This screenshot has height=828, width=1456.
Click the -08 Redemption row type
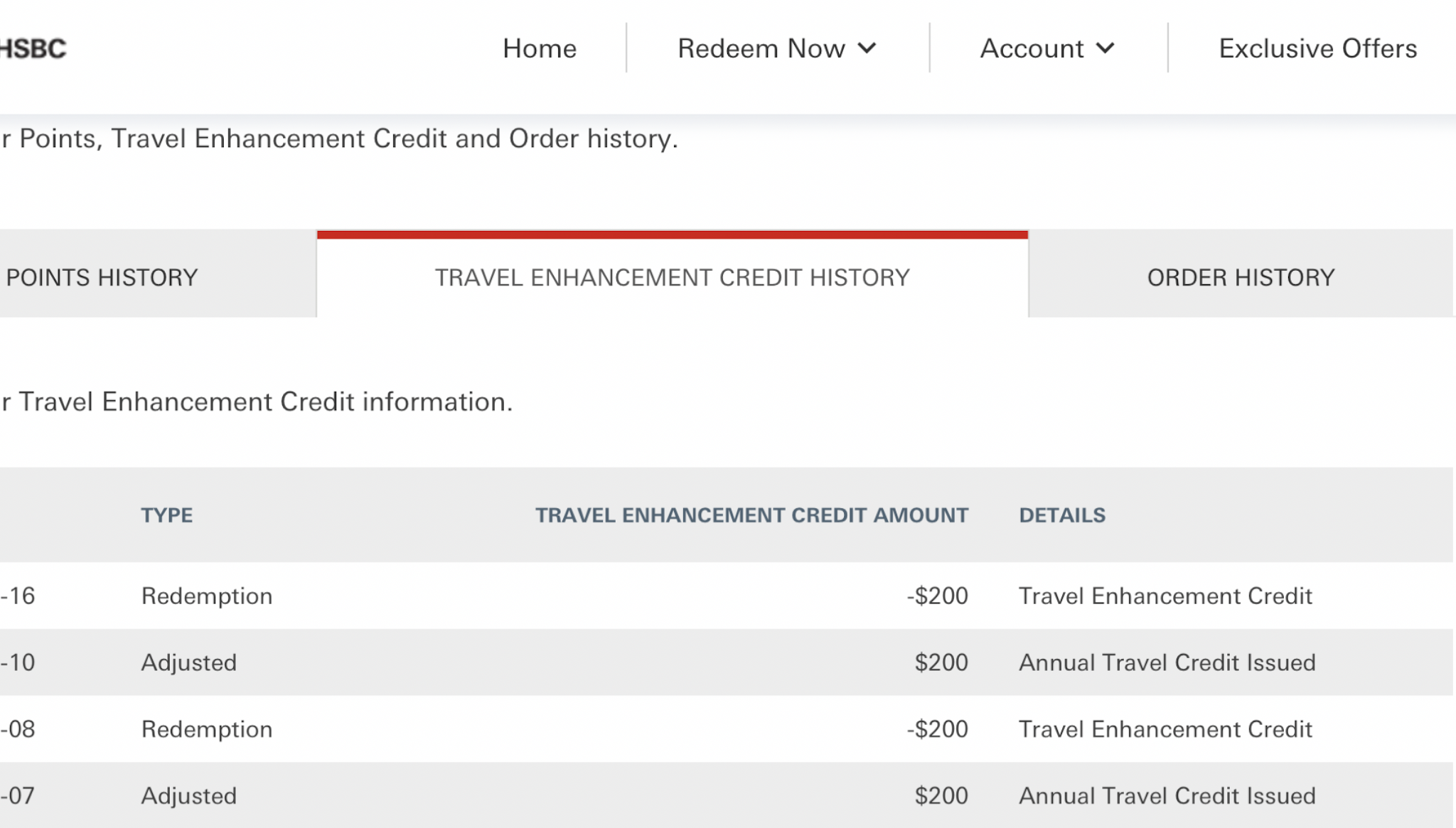pyautogui.click(x=207, y=729)
